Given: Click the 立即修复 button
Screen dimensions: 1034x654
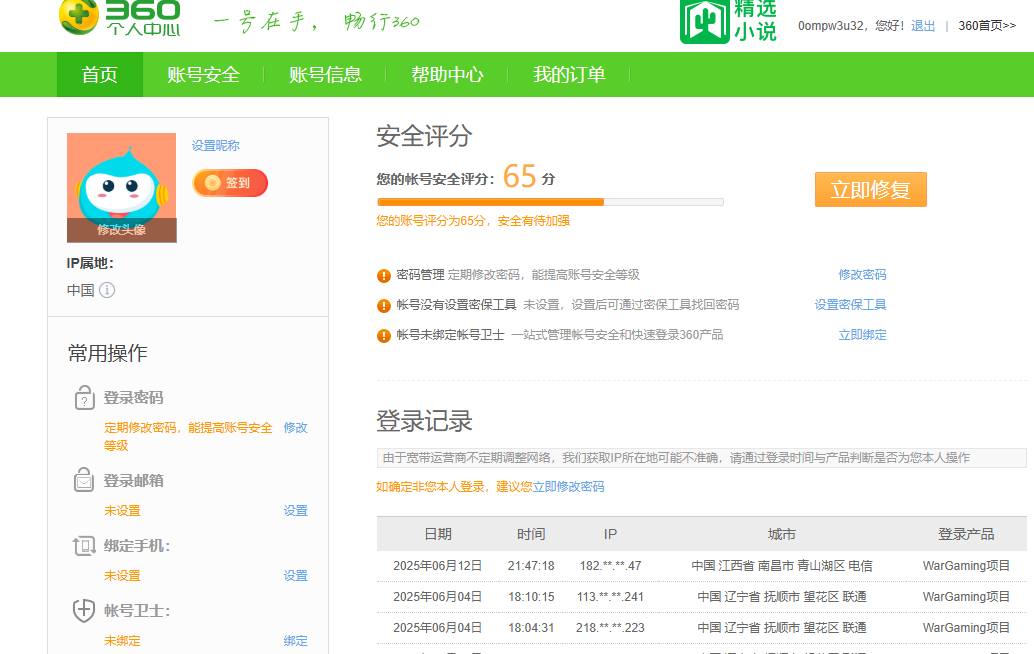Looking at the screenshot, I should [x=869, y=189].
